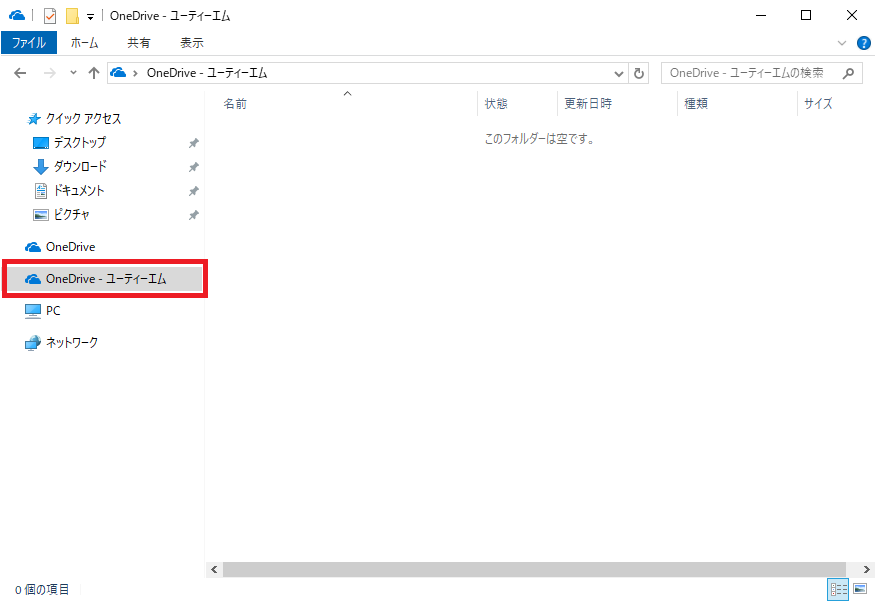Image resolution: width=876 pixels, height=602 pixels.
Task: Open ドキュメント in the navigation pane
Action: [79, 191]
